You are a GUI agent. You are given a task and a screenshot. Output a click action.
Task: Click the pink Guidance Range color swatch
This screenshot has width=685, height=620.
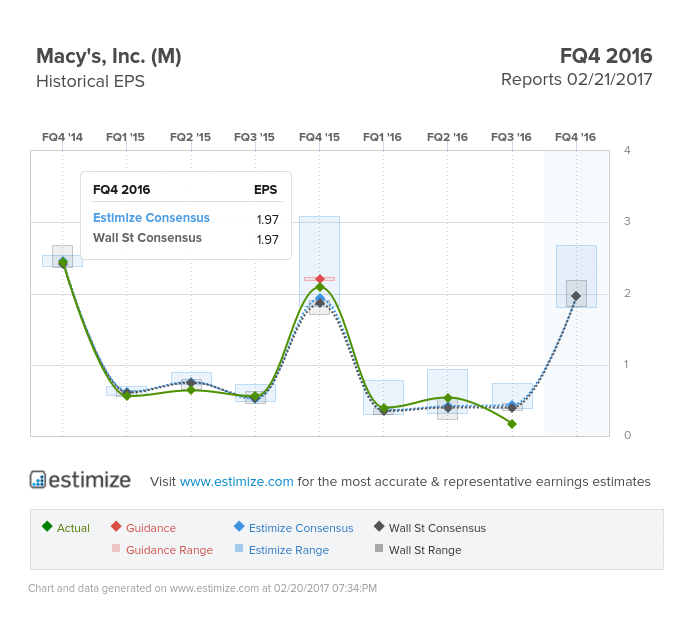[x=116, y=548]
